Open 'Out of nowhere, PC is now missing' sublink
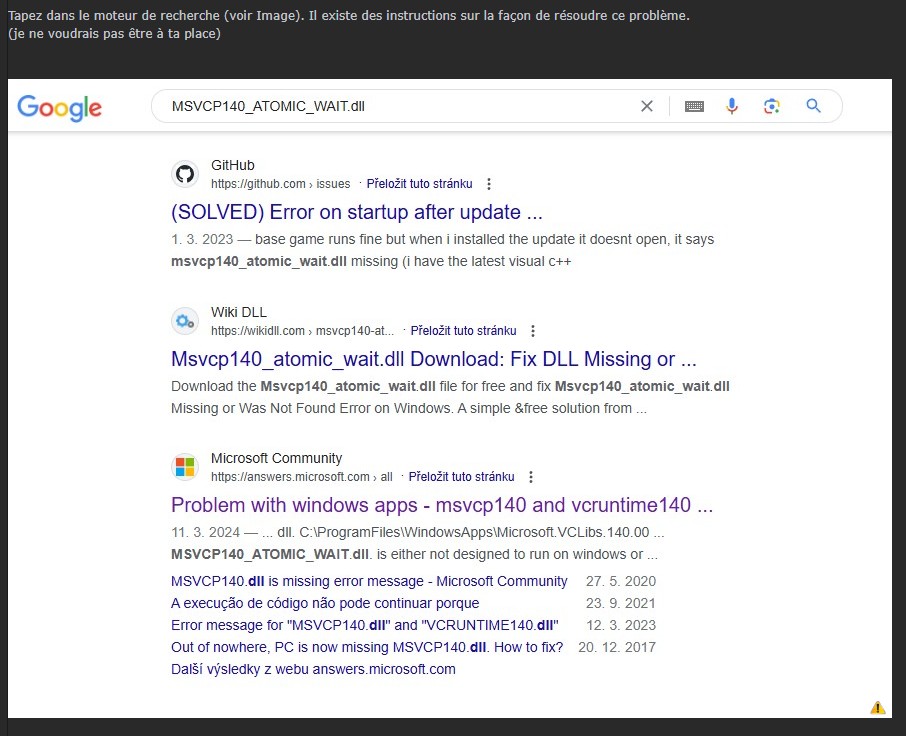This screenshot has width=906, height=736. 367,647
